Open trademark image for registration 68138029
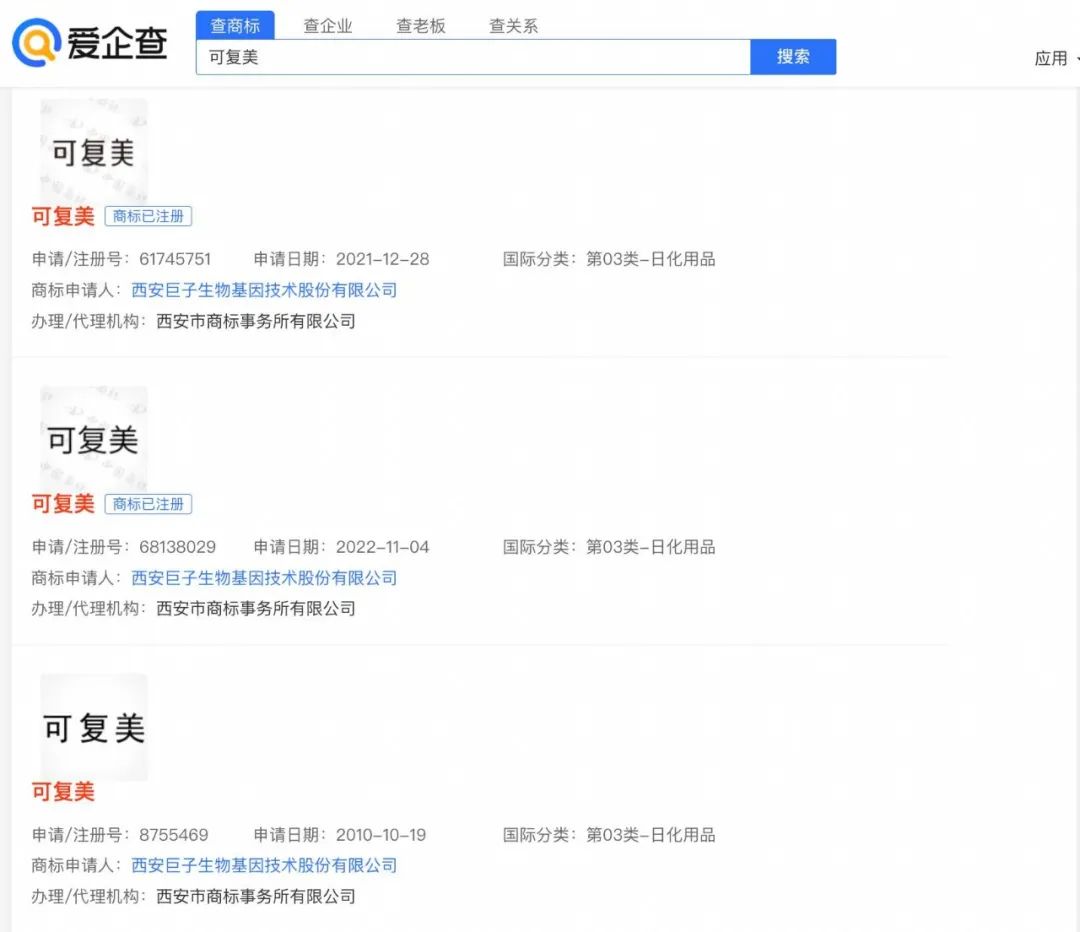Screen dimensions: 1080x932 point(94,439)
